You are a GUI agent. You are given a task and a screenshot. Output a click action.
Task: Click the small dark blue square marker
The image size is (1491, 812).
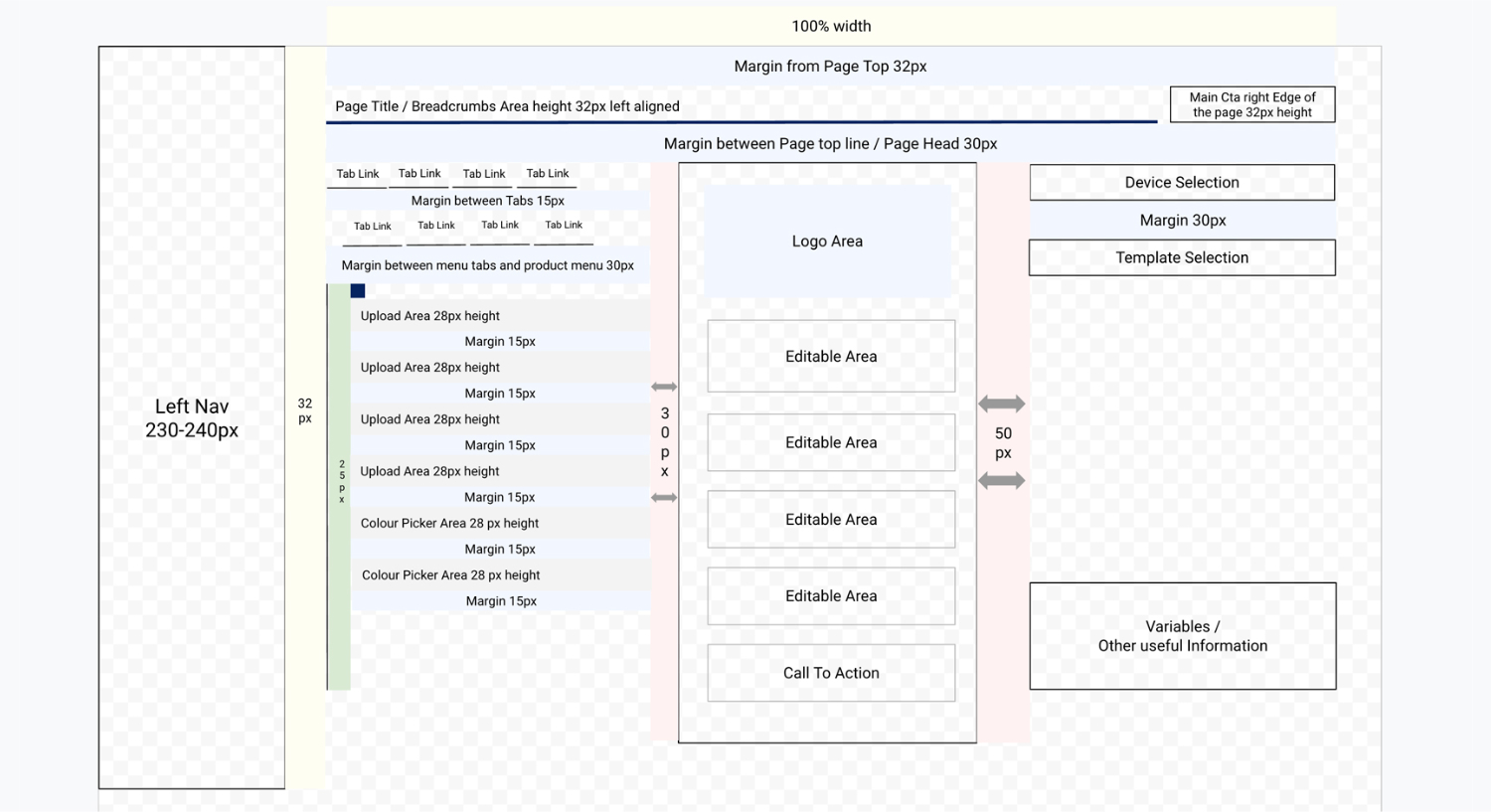(x=358, y=291)
